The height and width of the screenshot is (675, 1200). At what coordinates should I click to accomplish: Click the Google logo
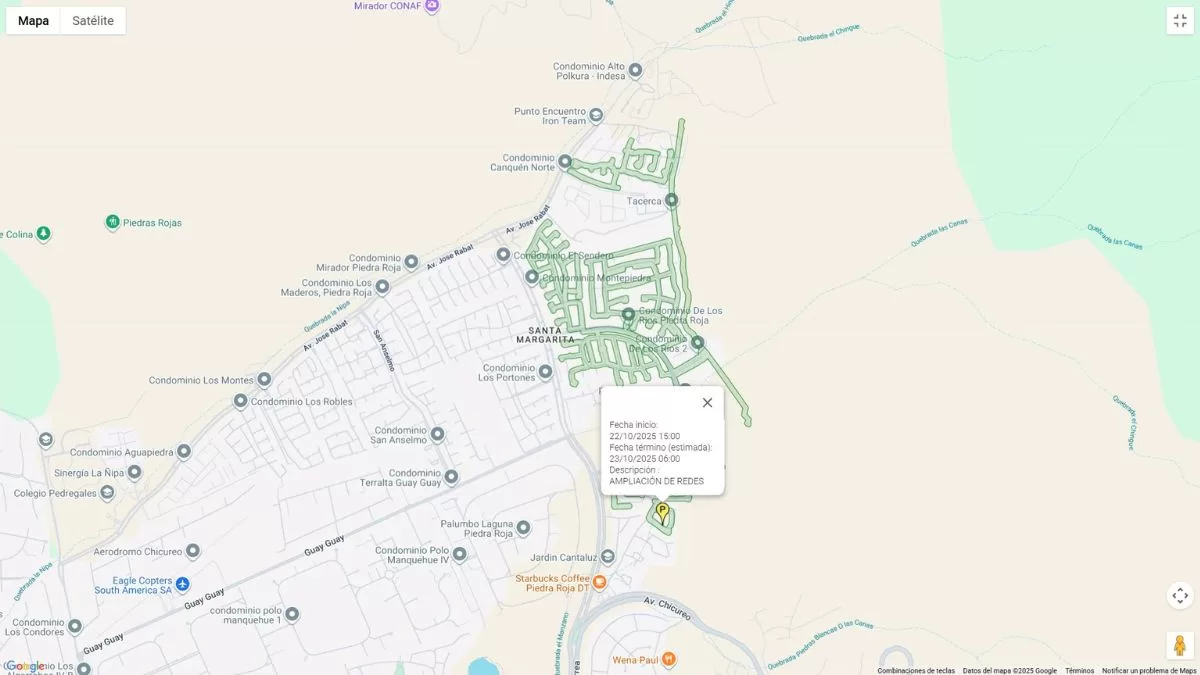(x=24, y=666)
